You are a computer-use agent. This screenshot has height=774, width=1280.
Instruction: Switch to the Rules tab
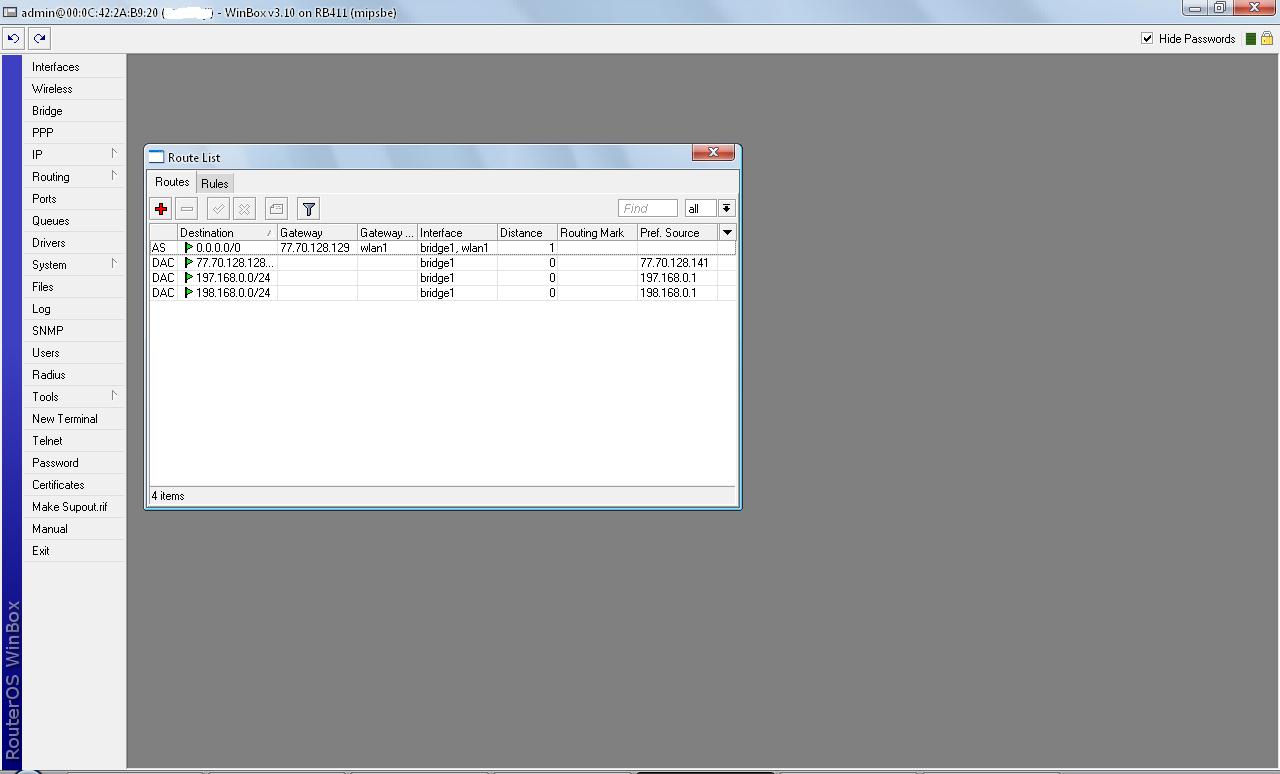tap(214, 183)
